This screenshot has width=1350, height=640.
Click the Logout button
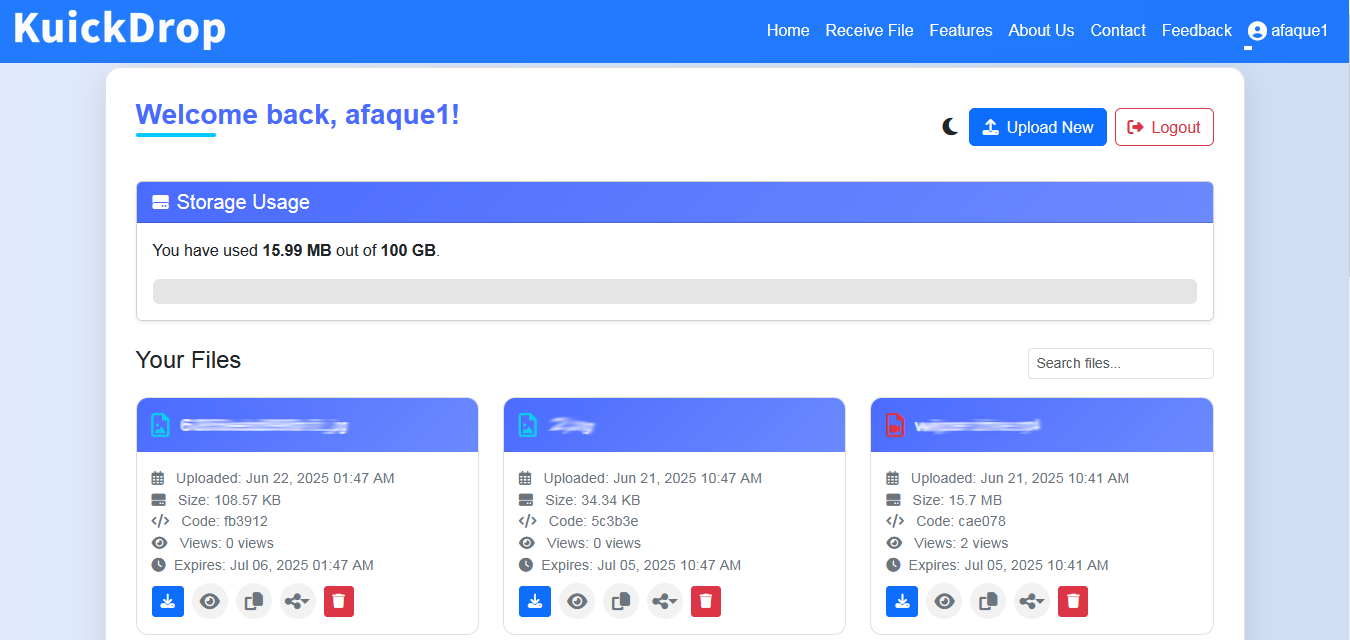coord(1164,127)
